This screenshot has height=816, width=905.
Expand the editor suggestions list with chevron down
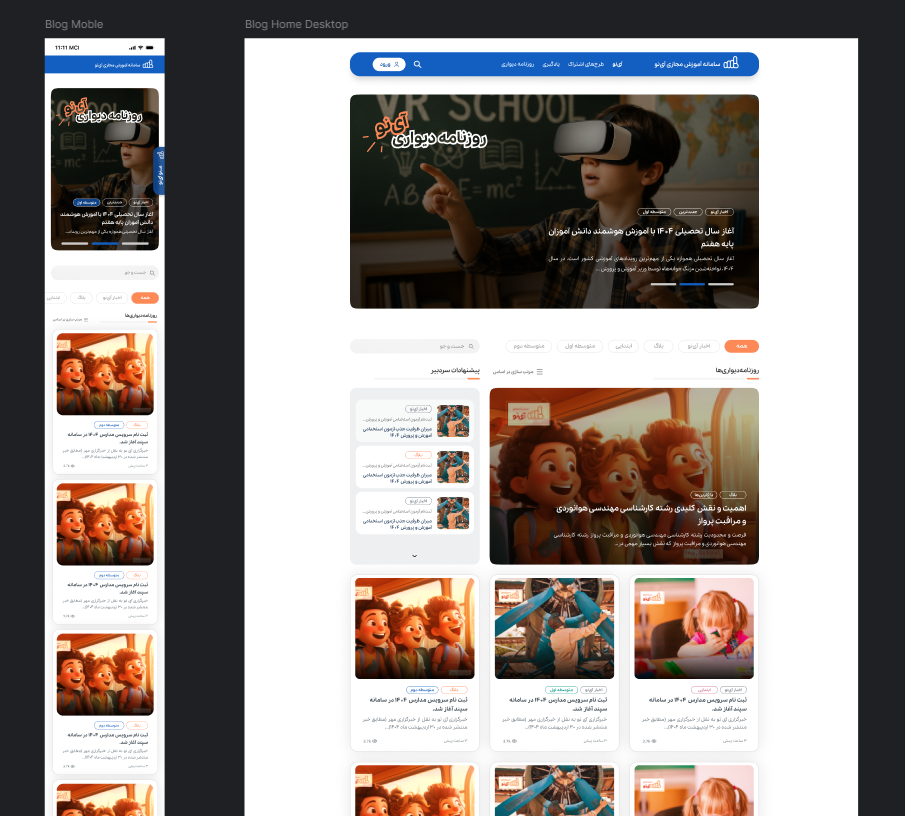[x=415, y=555]
